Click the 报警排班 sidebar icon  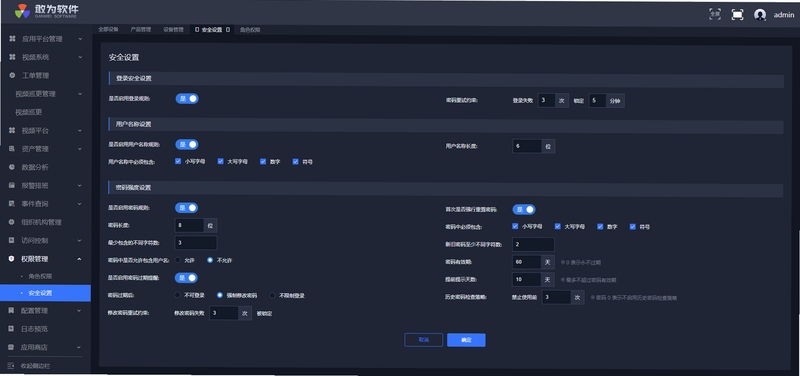click(12, 185)
